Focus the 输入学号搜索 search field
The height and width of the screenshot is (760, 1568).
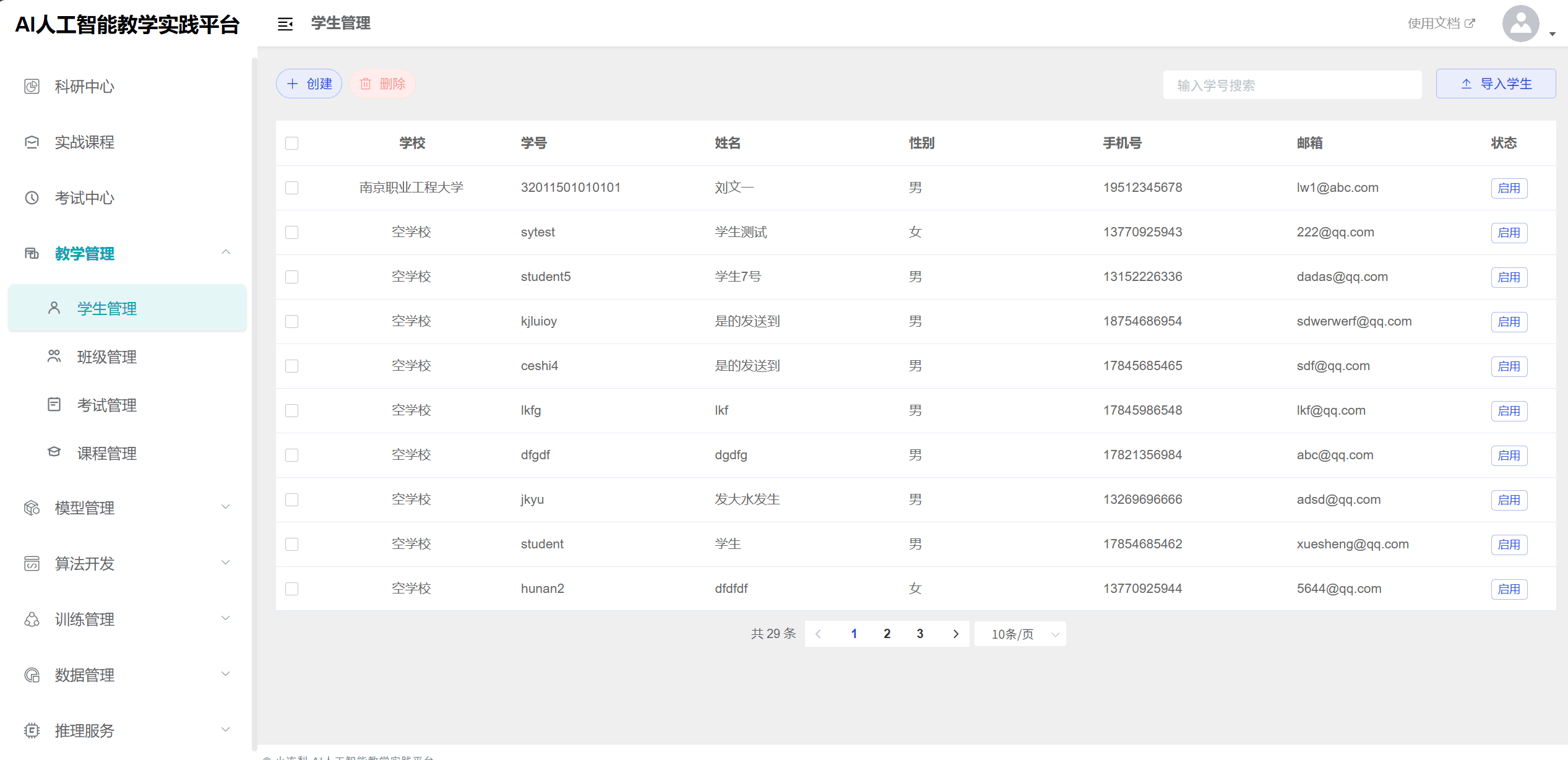click(1291, 85)
